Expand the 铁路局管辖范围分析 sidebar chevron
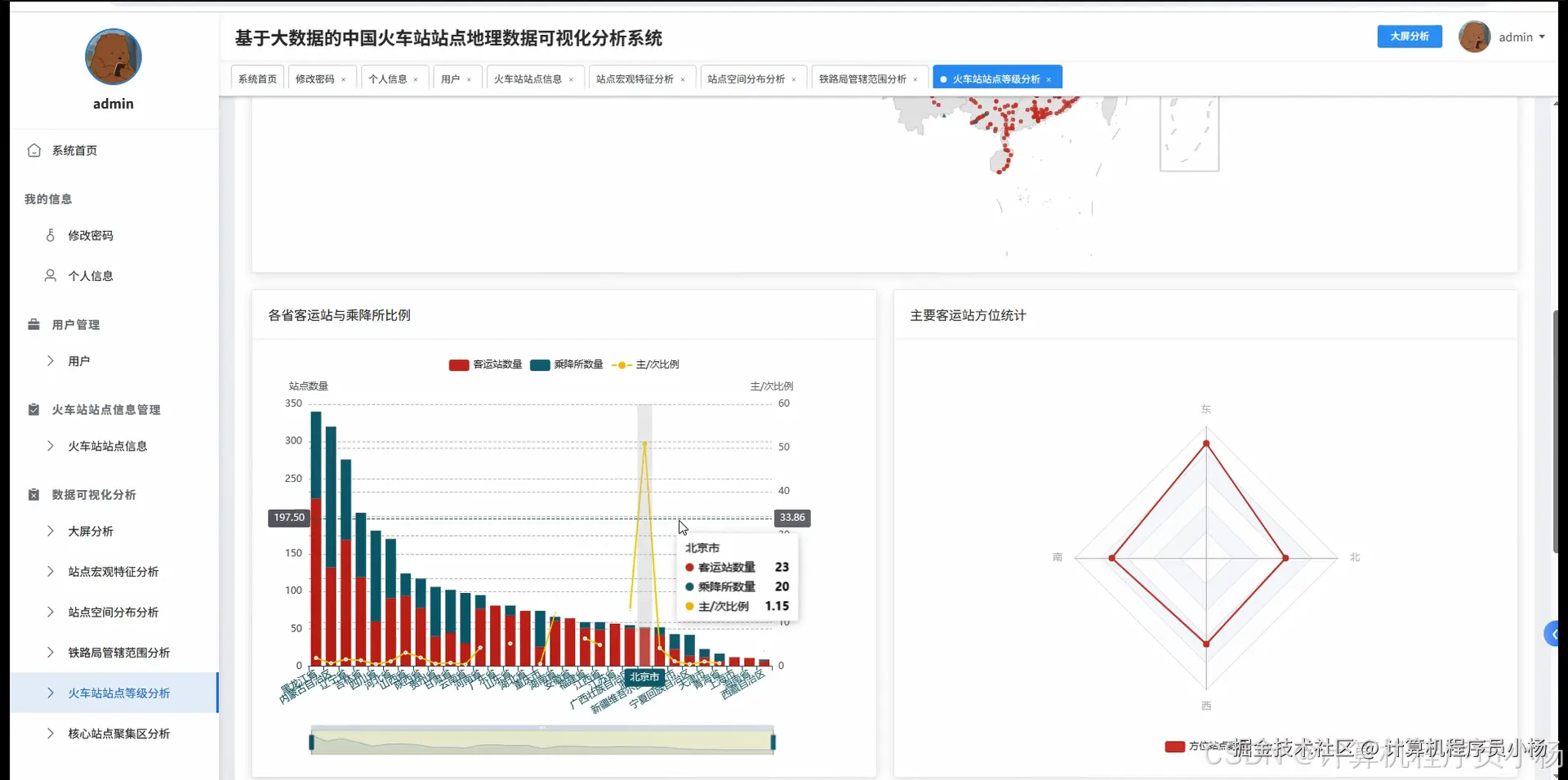Screen dimensions: 1568x780 tap(51, 653)
